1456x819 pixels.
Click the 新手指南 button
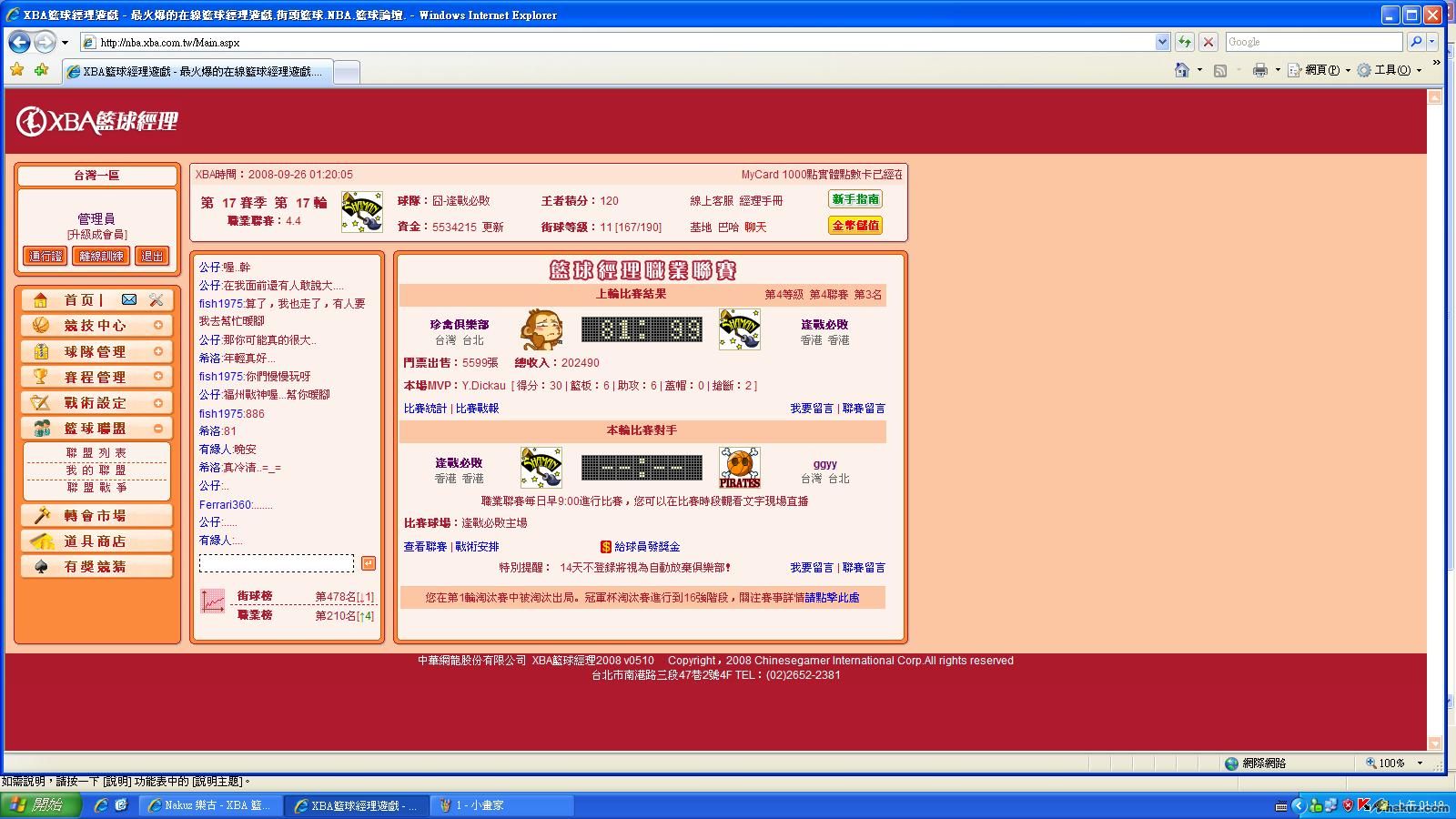click(x=855, y=199)
